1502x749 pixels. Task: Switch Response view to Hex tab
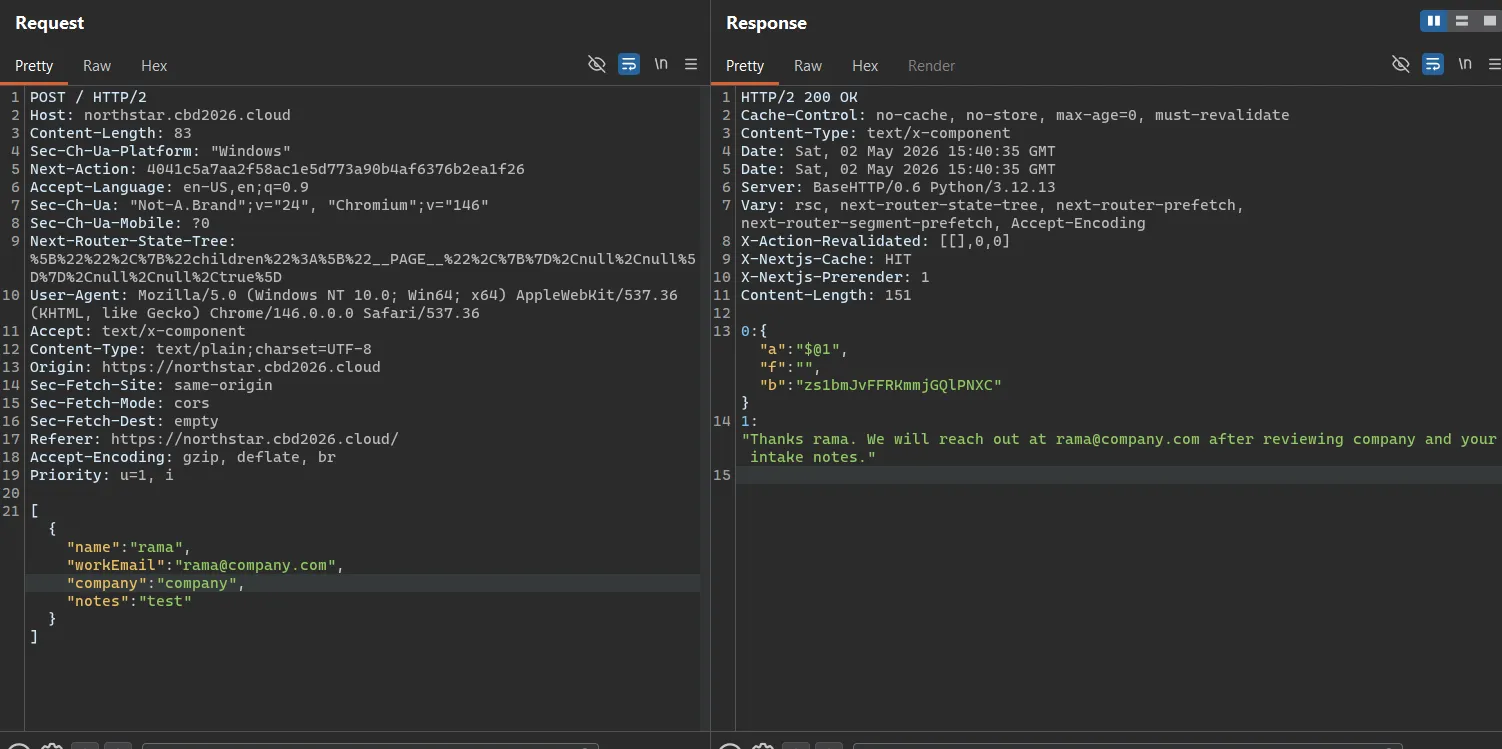coord(865,65)
